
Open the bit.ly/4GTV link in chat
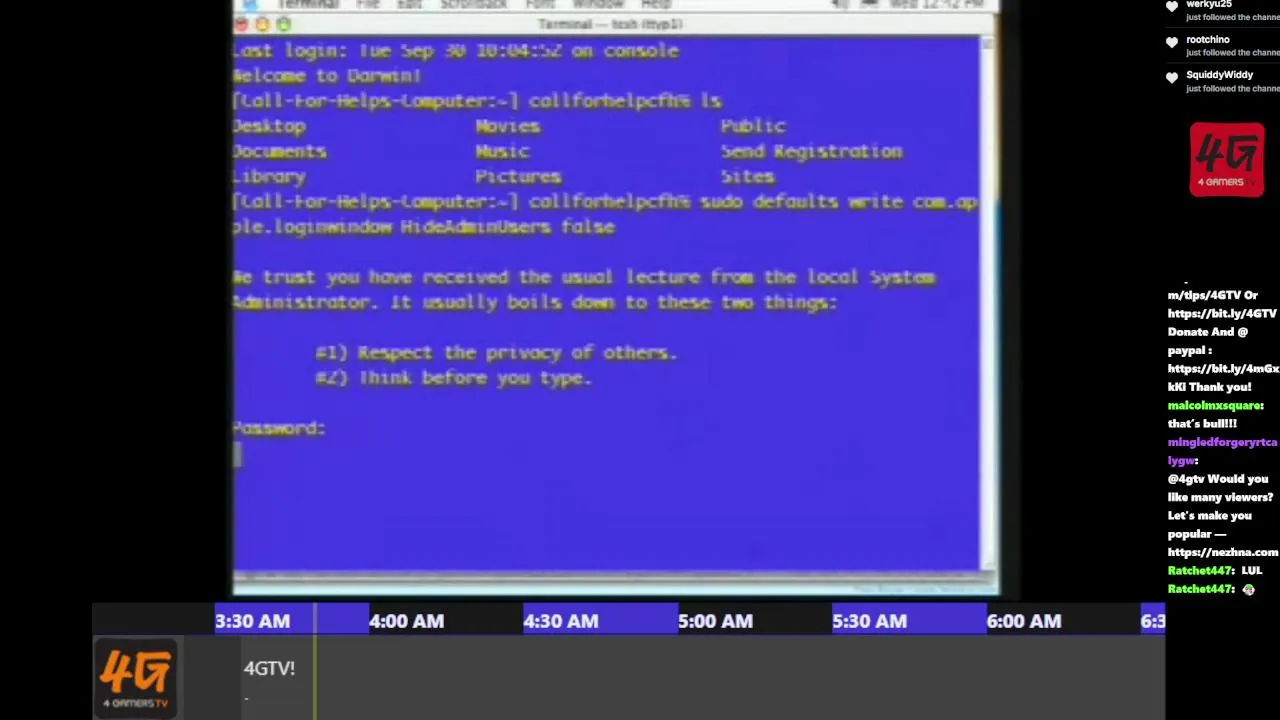1222,314
